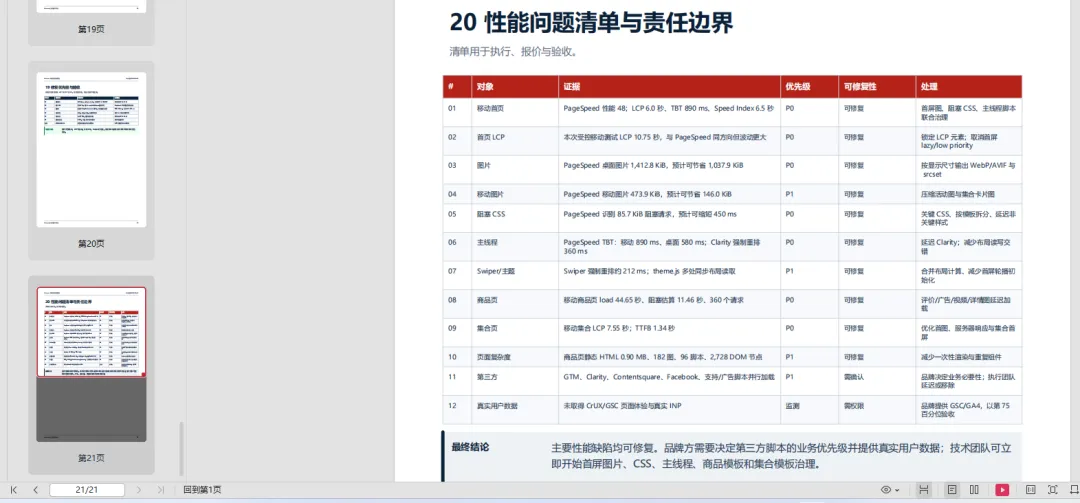Click the evidence text mentioning LCP 10.75 秒
Viewport: 1080px width, 503px height.
point(665,137)
